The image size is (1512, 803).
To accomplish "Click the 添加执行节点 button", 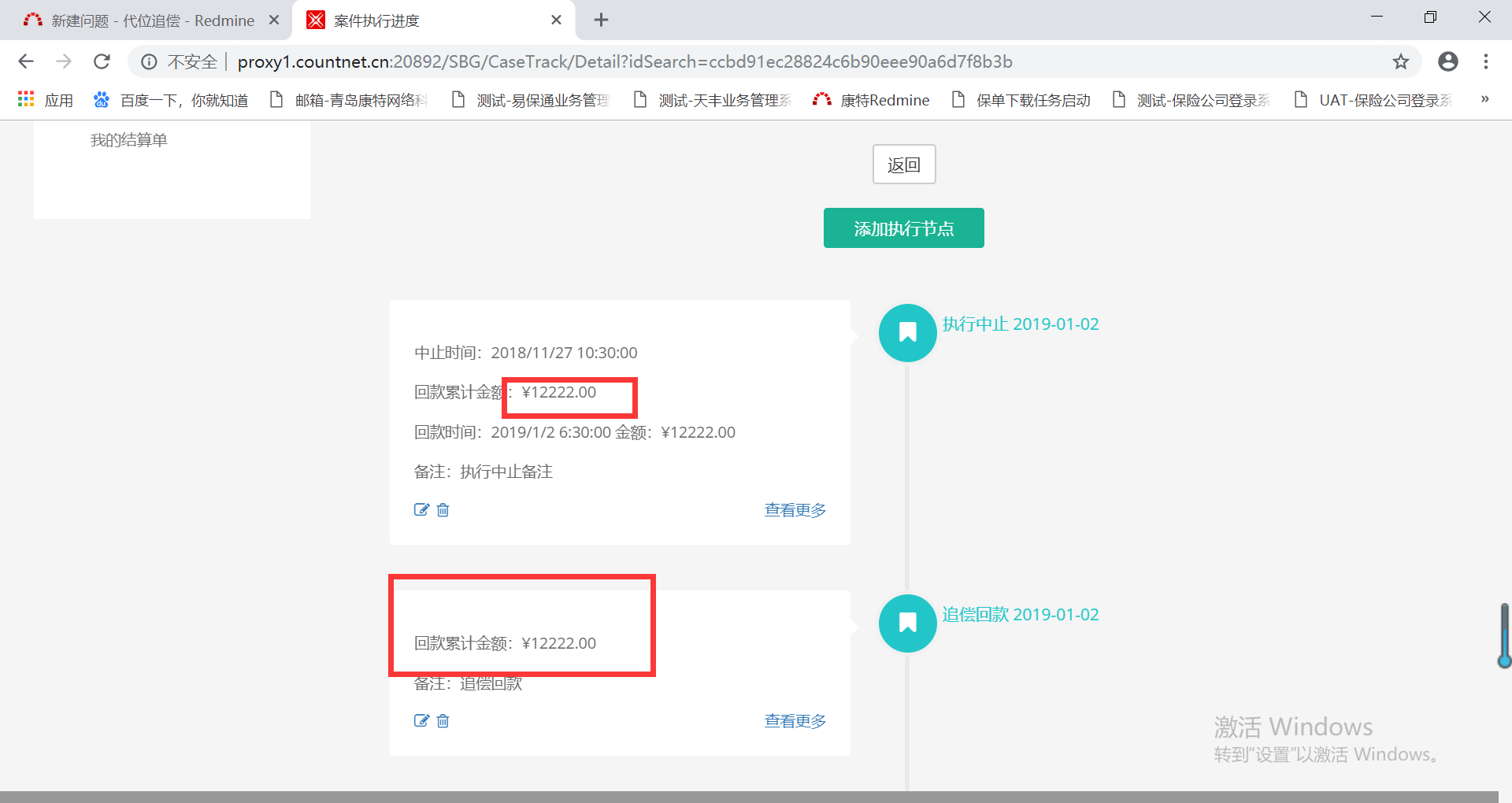I will click(904, 228).
